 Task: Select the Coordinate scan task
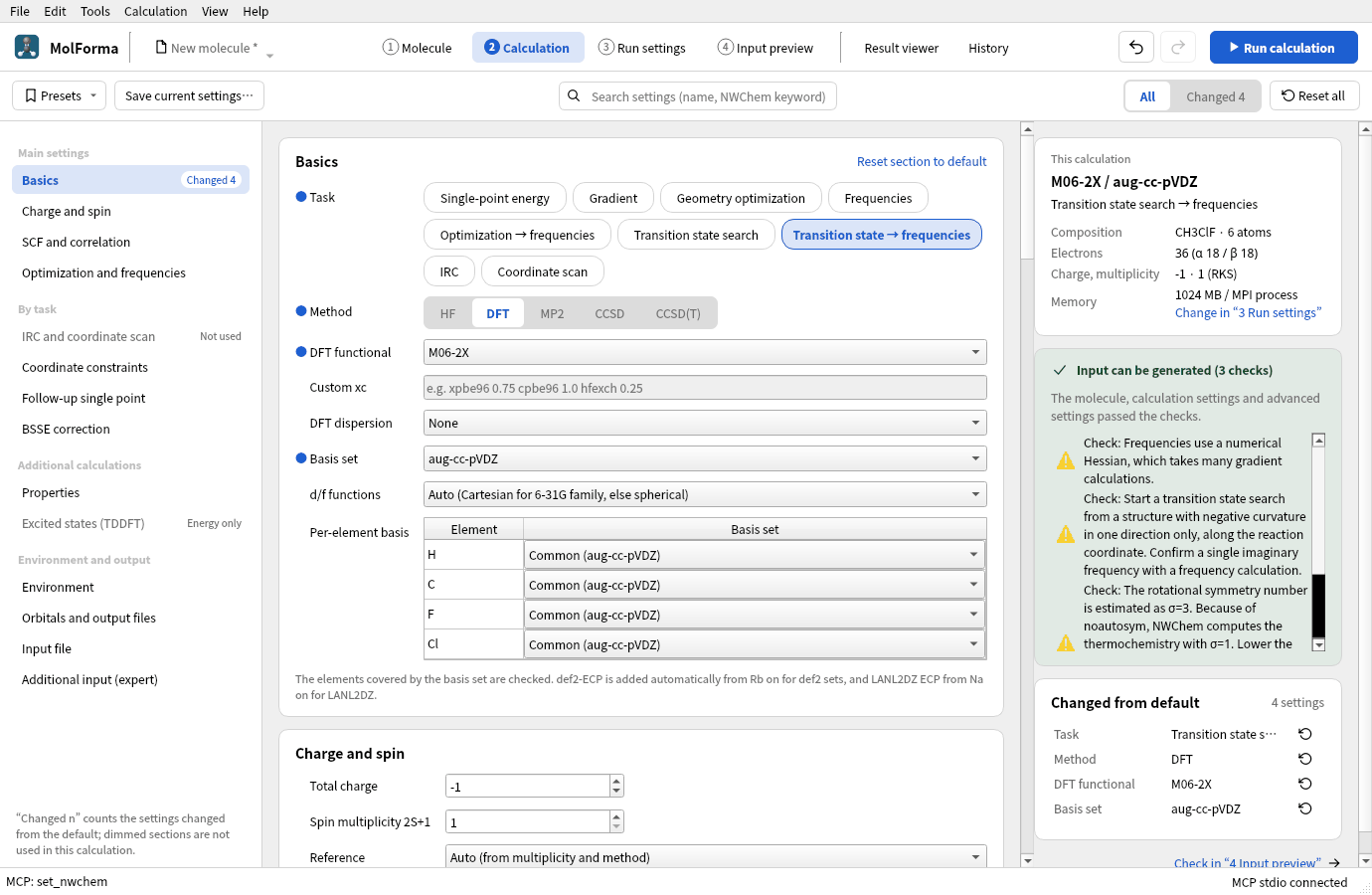[x=543, y=271]
